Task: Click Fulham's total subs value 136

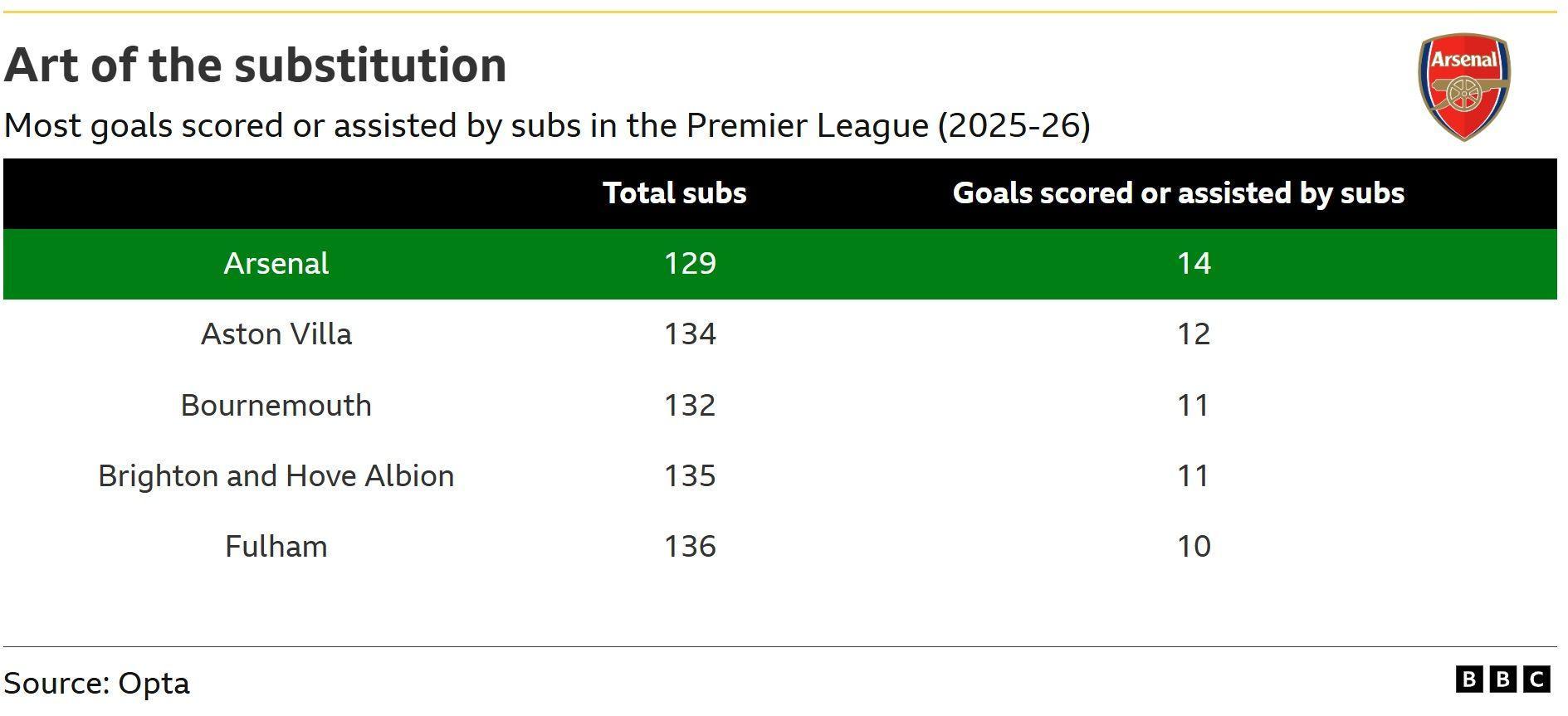Action: tap(690, 547)
